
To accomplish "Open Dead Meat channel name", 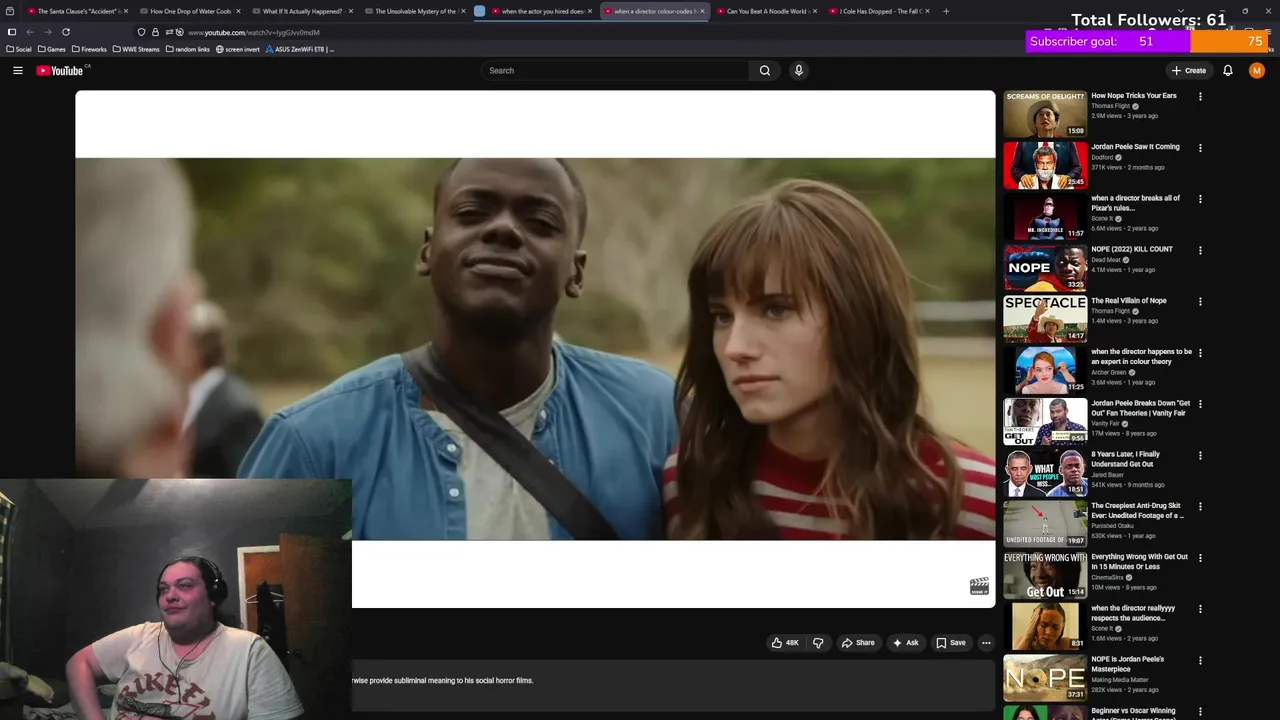I will (x=1106, y=260).
